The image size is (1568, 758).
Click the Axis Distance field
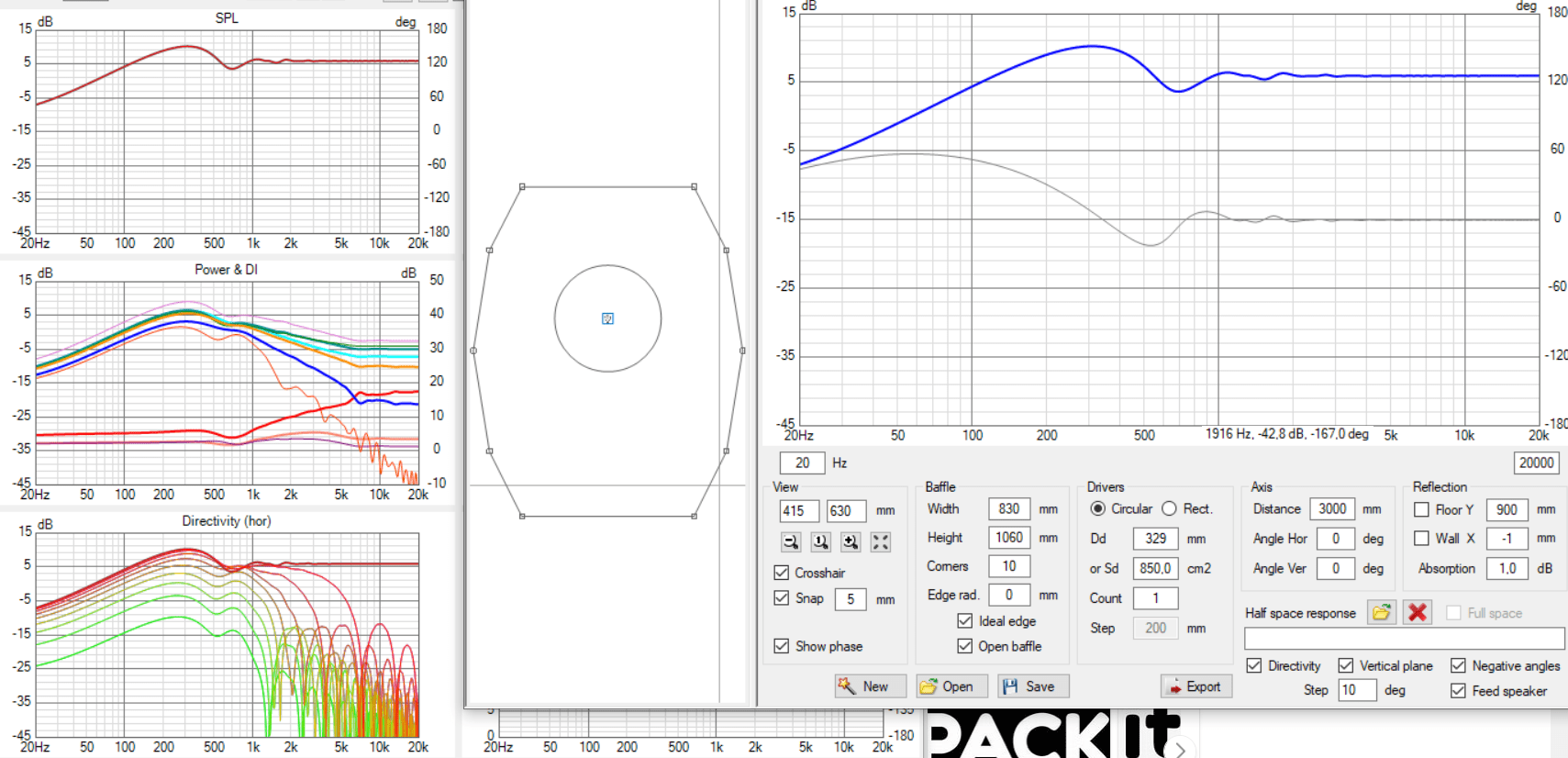[1332, 509]
